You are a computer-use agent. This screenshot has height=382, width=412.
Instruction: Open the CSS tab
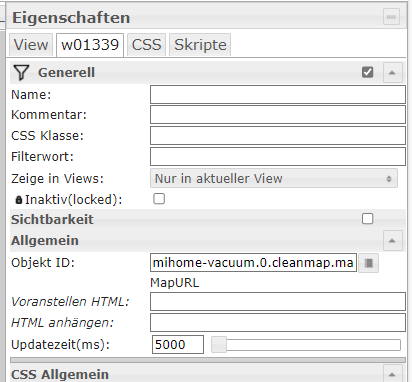pyautogui.click(x=146, y=45)
